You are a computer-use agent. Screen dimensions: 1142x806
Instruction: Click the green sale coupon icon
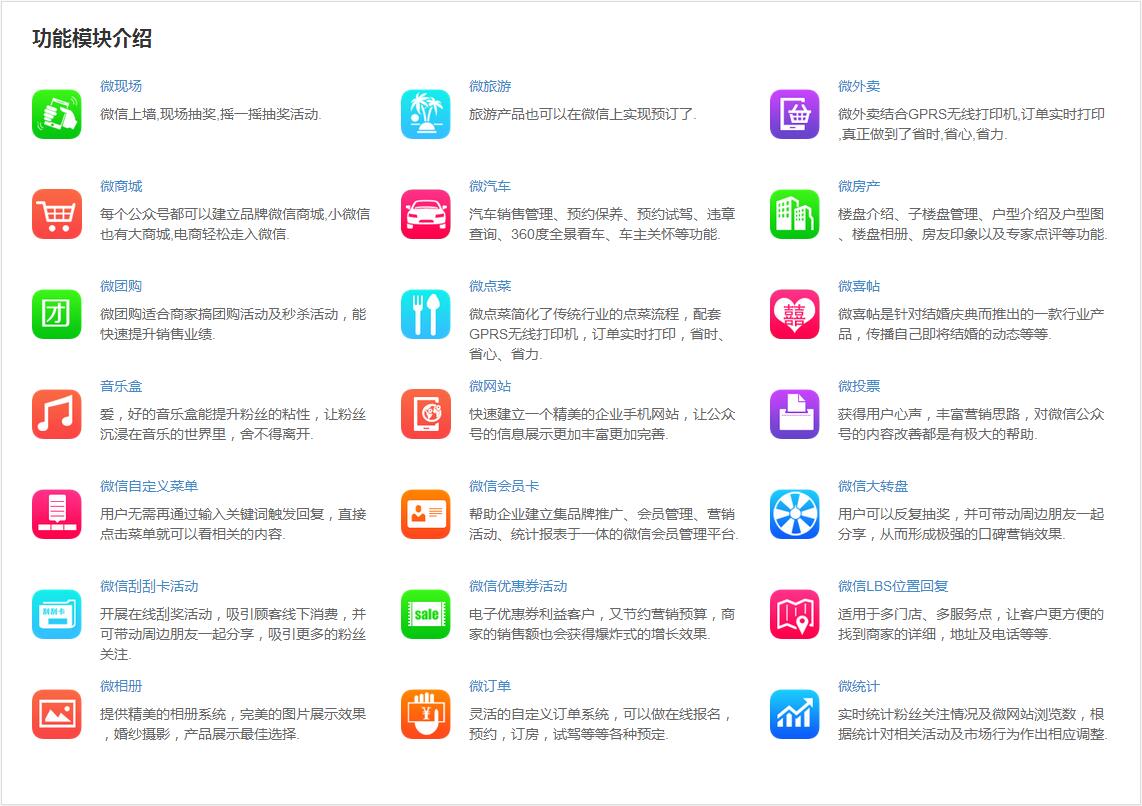coord(426,614)
